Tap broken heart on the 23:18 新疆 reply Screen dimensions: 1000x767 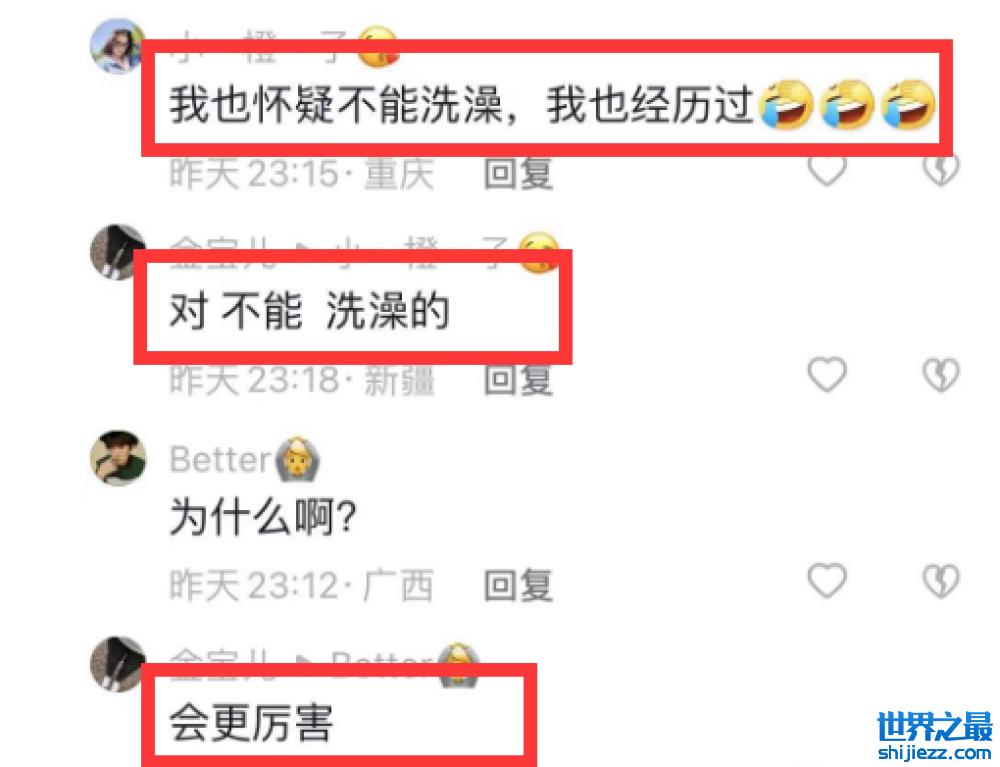[941, 374]
